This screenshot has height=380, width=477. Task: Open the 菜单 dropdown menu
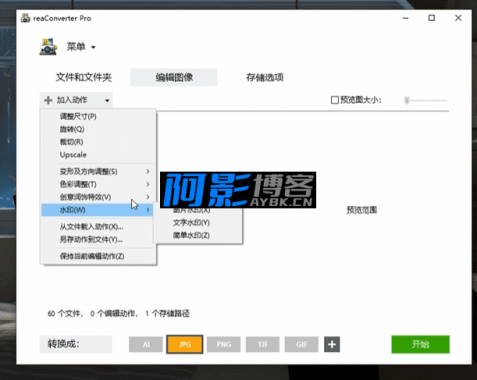pos(81,47)
